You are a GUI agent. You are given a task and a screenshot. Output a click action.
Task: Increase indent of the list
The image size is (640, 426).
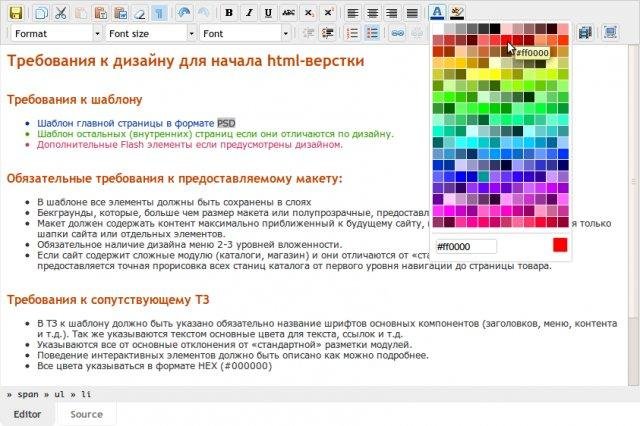tap(328, 33)
